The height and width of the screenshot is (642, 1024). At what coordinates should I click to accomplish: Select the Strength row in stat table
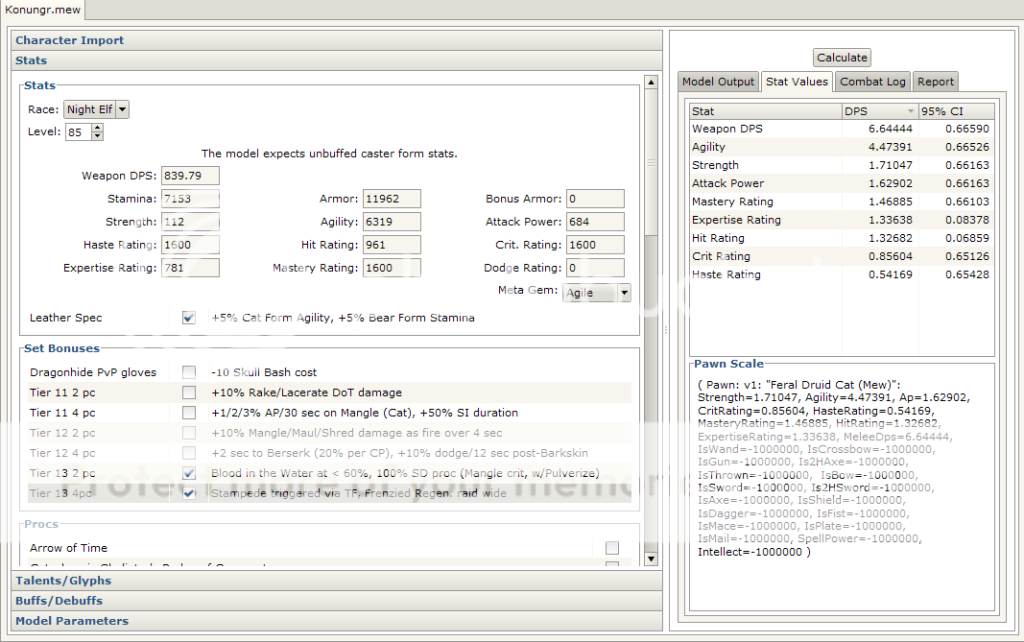click(x=842, y=165)
